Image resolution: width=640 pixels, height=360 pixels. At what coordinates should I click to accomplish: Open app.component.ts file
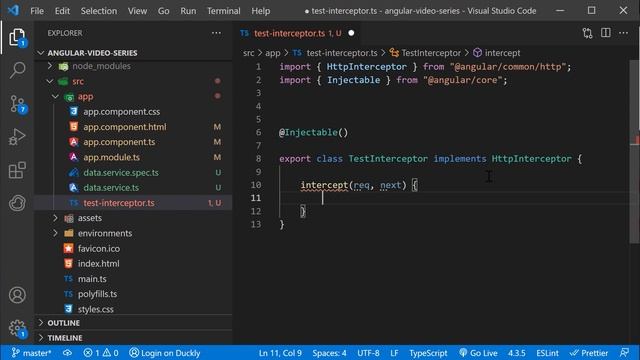[119, 142]
